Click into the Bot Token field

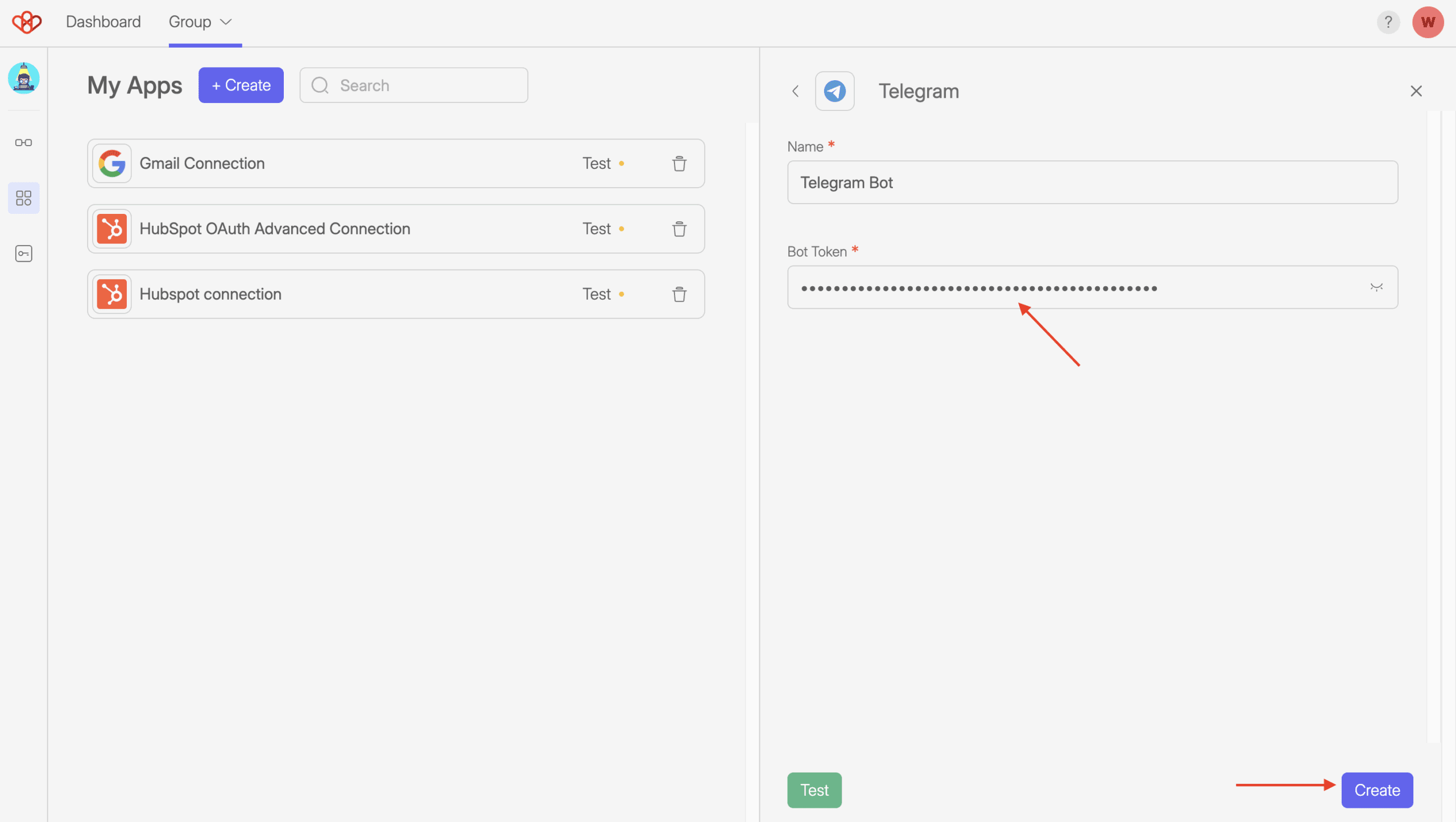click(1092, 287)
